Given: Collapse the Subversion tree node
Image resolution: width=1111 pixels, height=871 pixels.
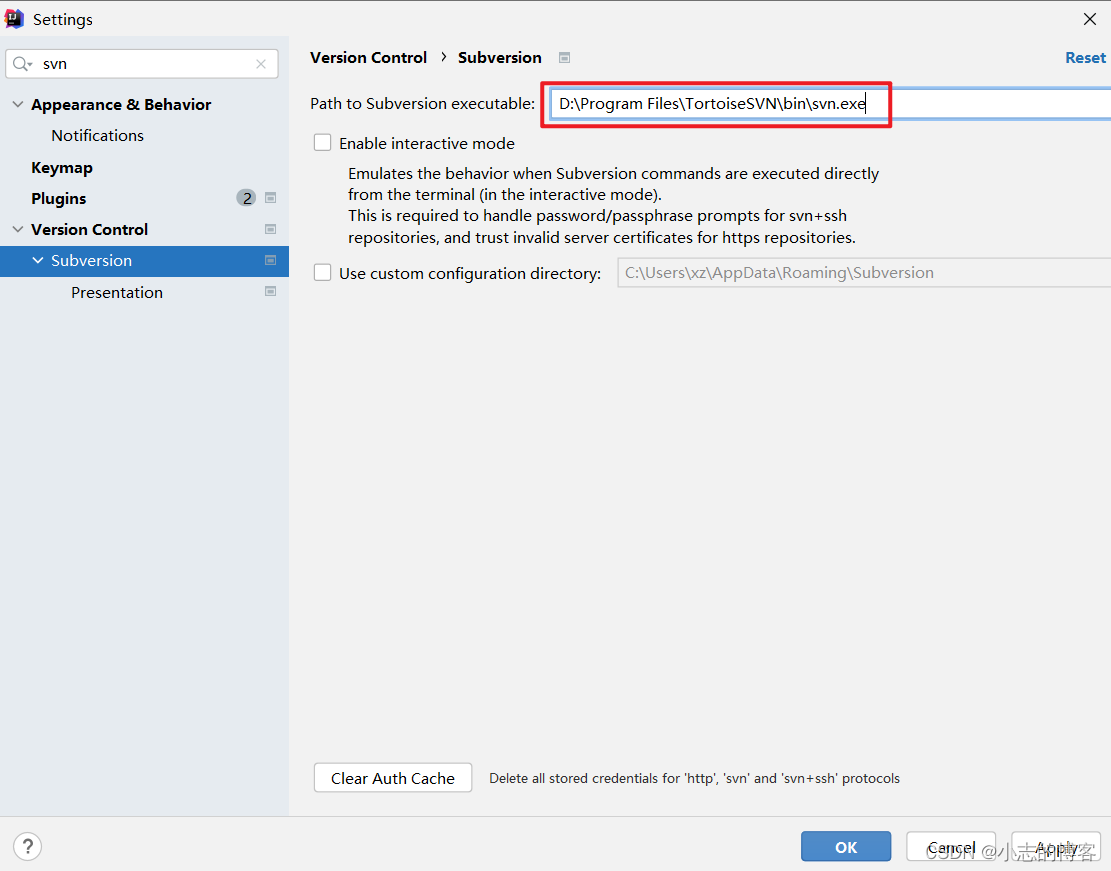Looking at the screenshot, I should tap(38, 260).
